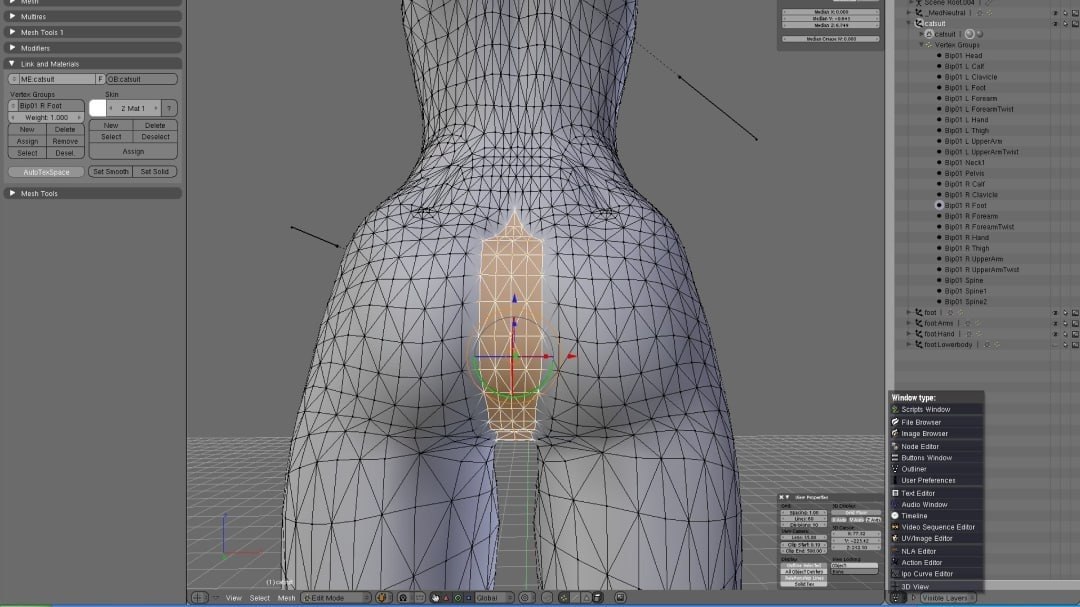Screen dimensions: 1080x607
Task: Open the Visible Layers dropdown in outliner
Action: pos(948,598)
